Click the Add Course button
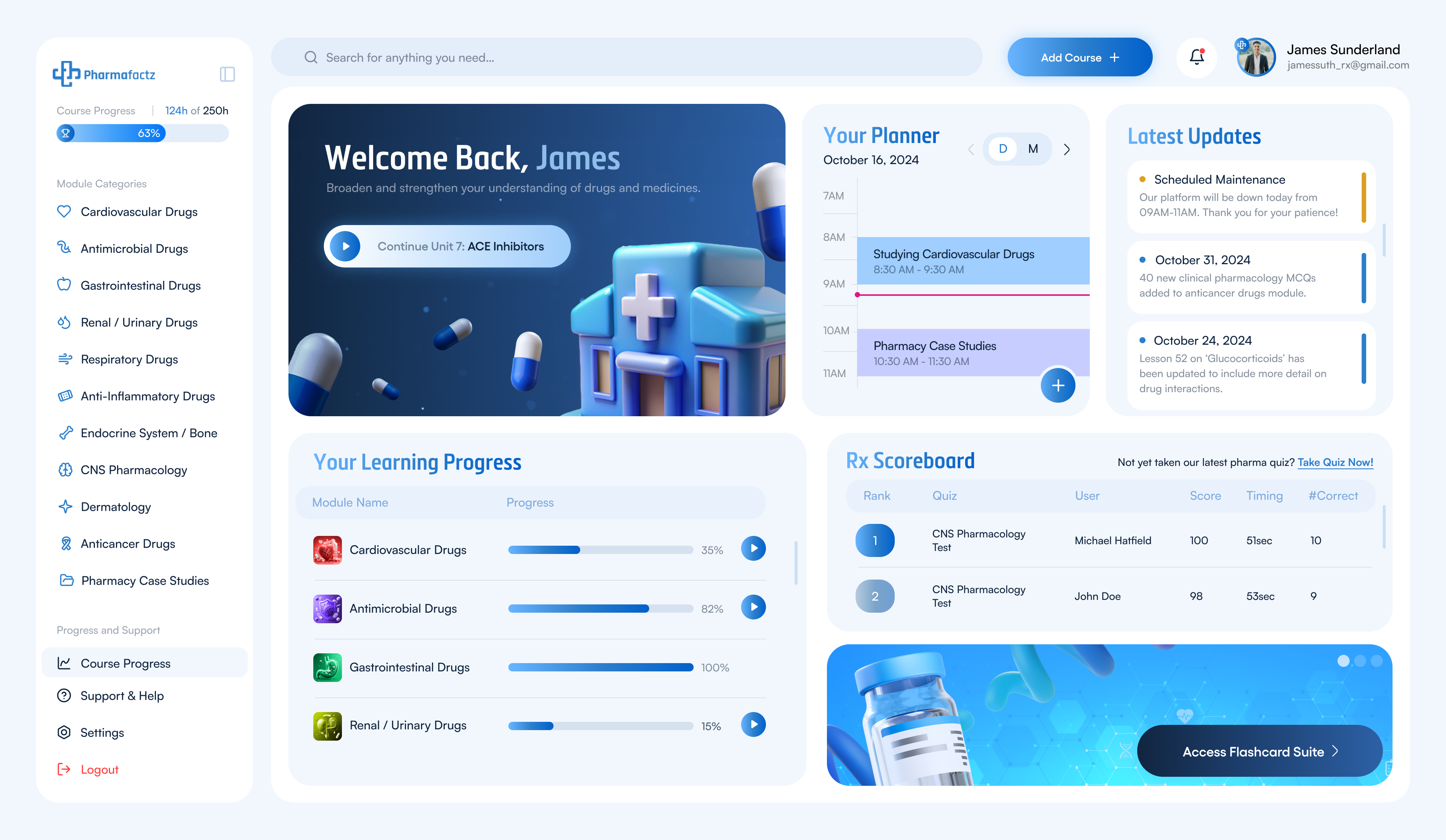1446x840 pixels. pyautogui.click(x=1079, y=57)
